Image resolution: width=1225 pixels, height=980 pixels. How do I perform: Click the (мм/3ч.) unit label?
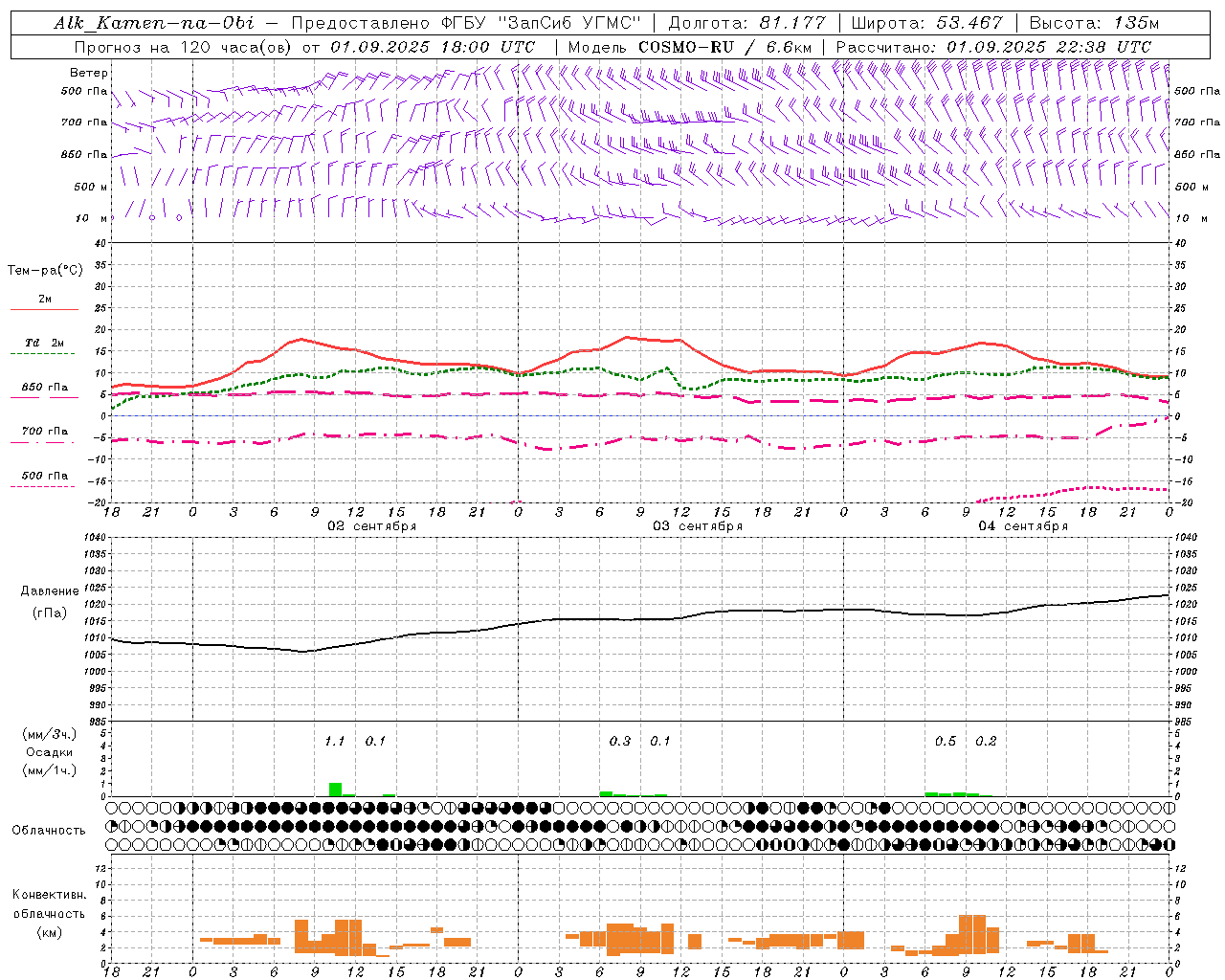coord(49,734)
